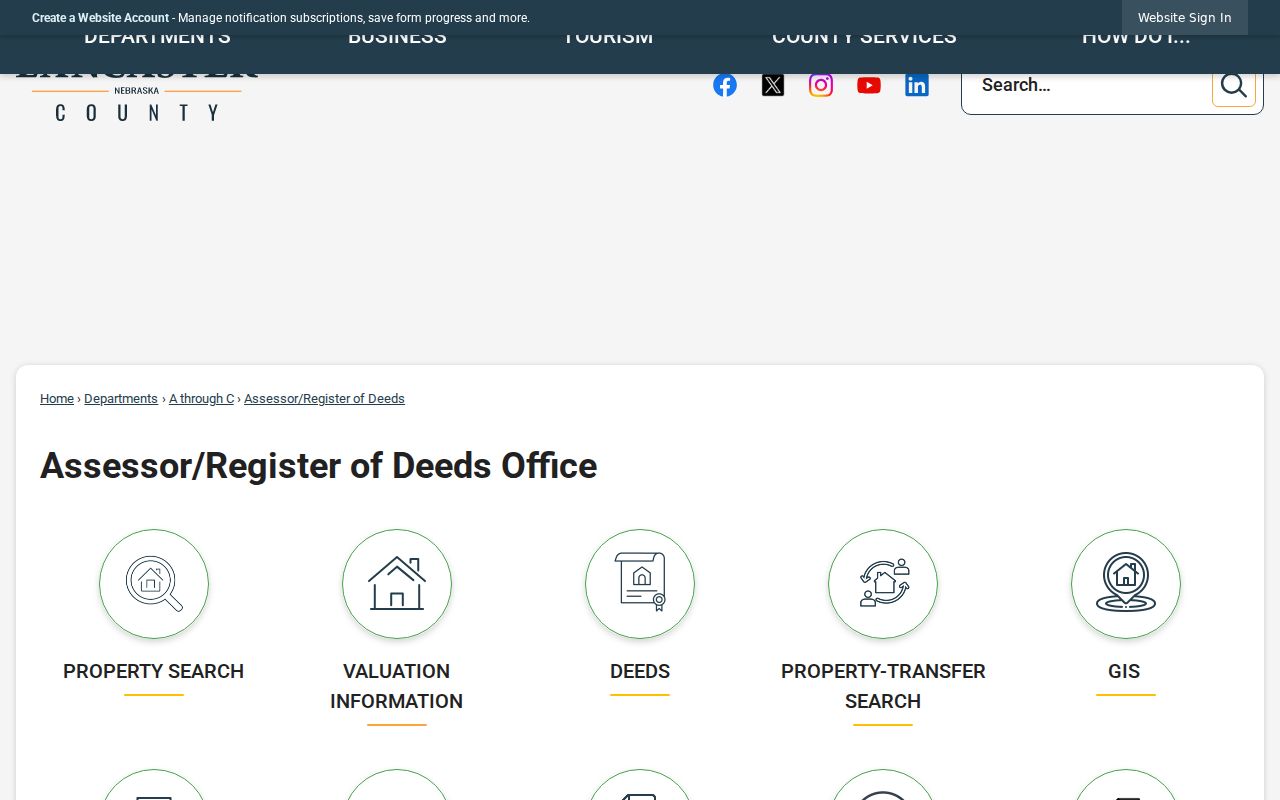Click the PROPERTY-TRANSFER SEARCH label
This screenshot has width=1280, height=800.
tap(883, 686)
